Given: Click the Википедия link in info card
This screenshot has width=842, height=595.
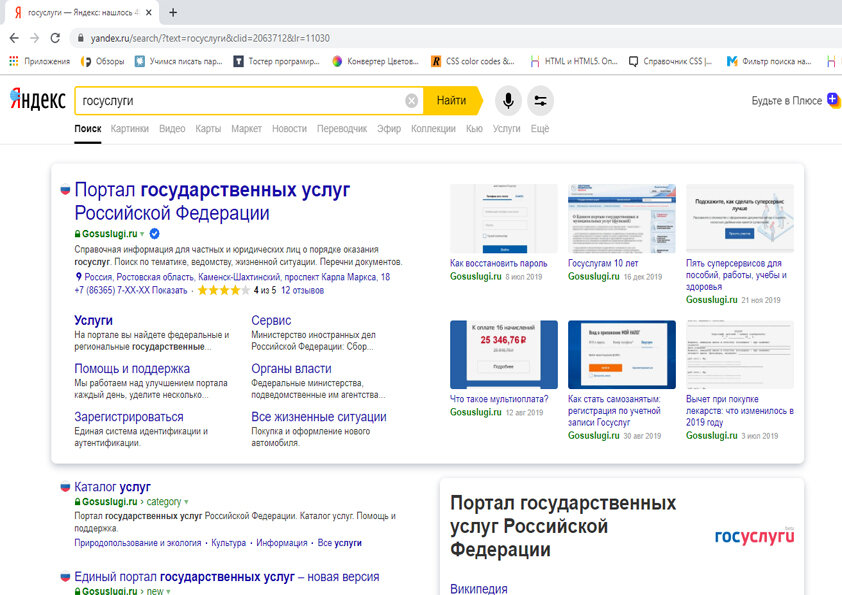Looking at the screenshot, I should click(478, 589).
